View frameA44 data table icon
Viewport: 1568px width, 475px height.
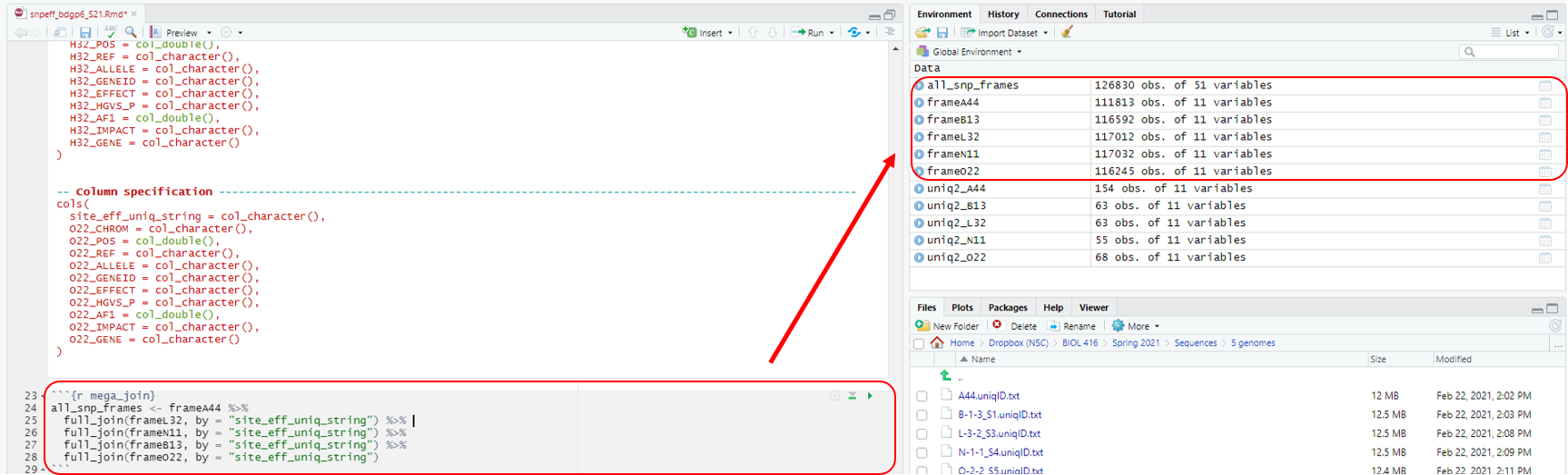(x=1544, y=103)
